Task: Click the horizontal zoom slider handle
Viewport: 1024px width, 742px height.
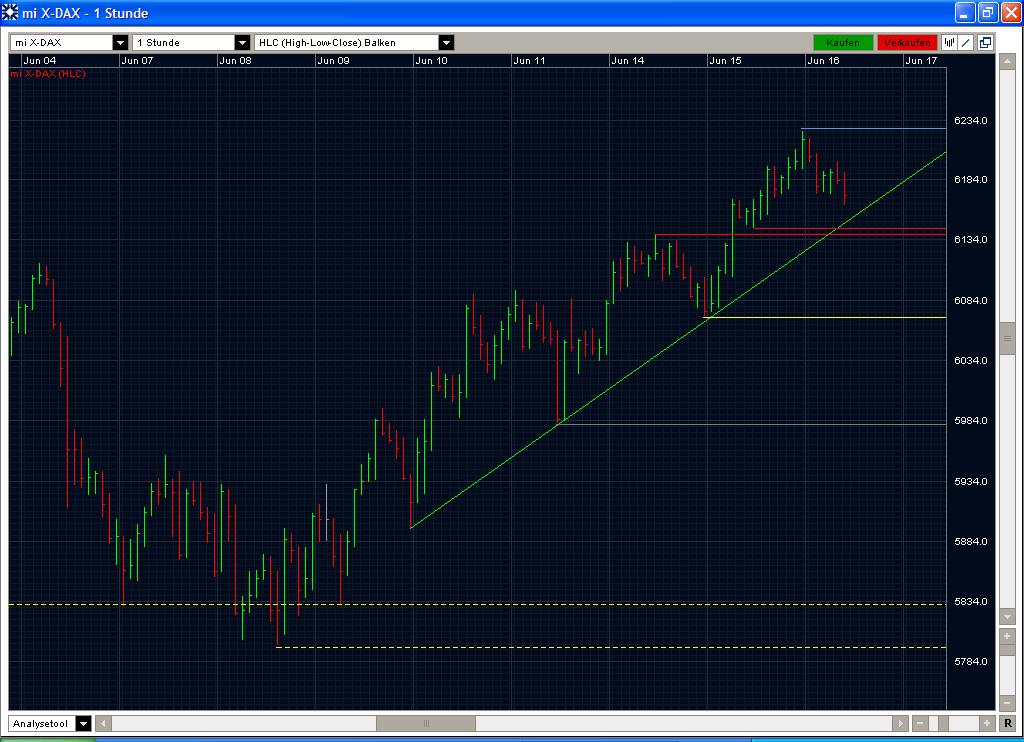Action: [943, 723]
